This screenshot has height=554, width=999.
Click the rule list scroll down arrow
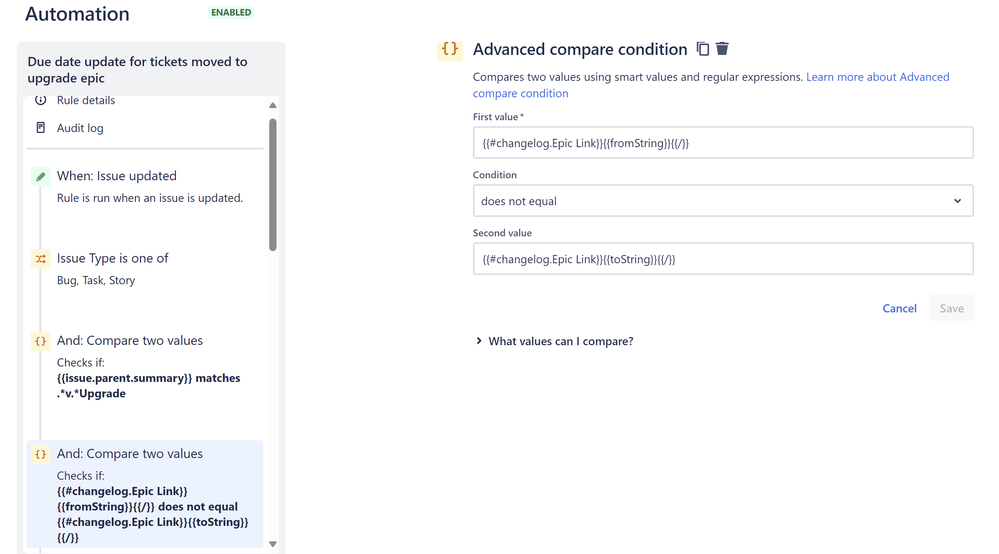point(273,544)
